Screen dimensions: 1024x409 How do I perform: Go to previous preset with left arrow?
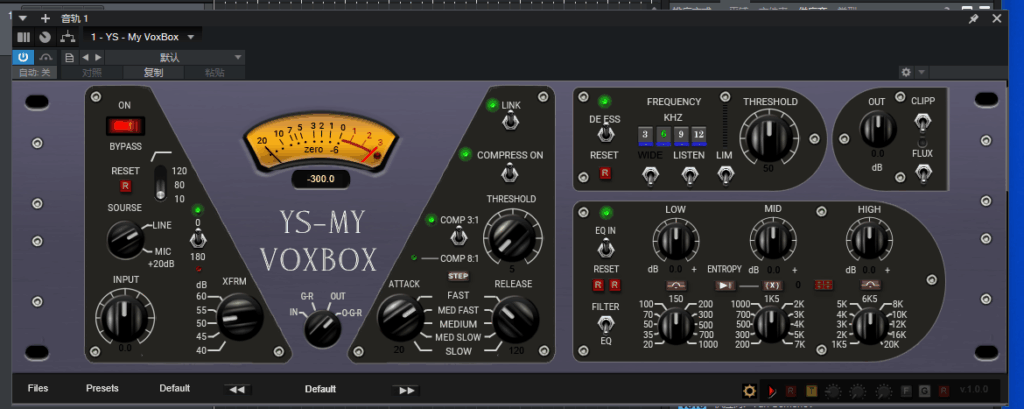pos(85,57)
